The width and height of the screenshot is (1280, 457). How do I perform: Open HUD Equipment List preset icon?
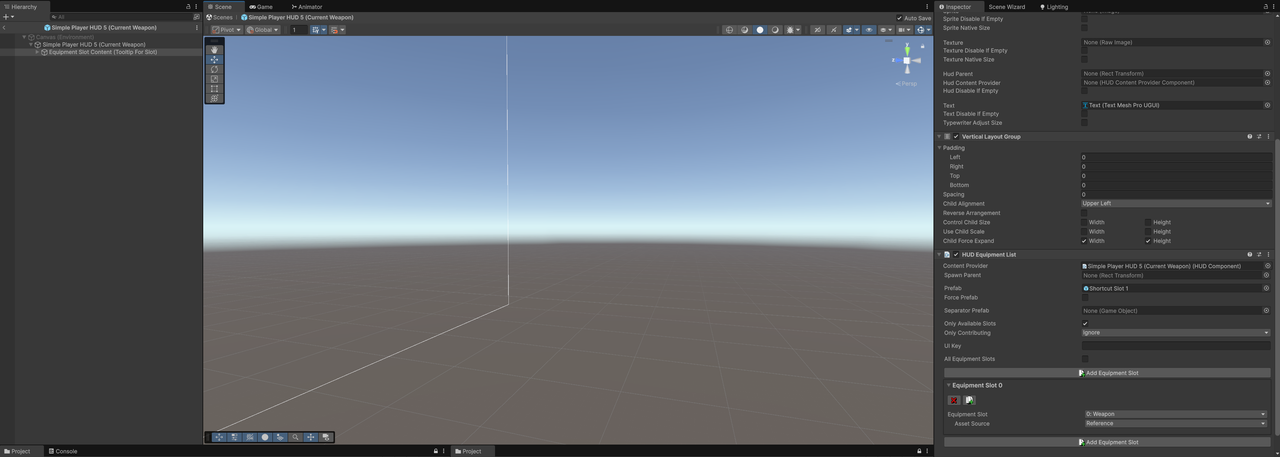point(1259,254)
